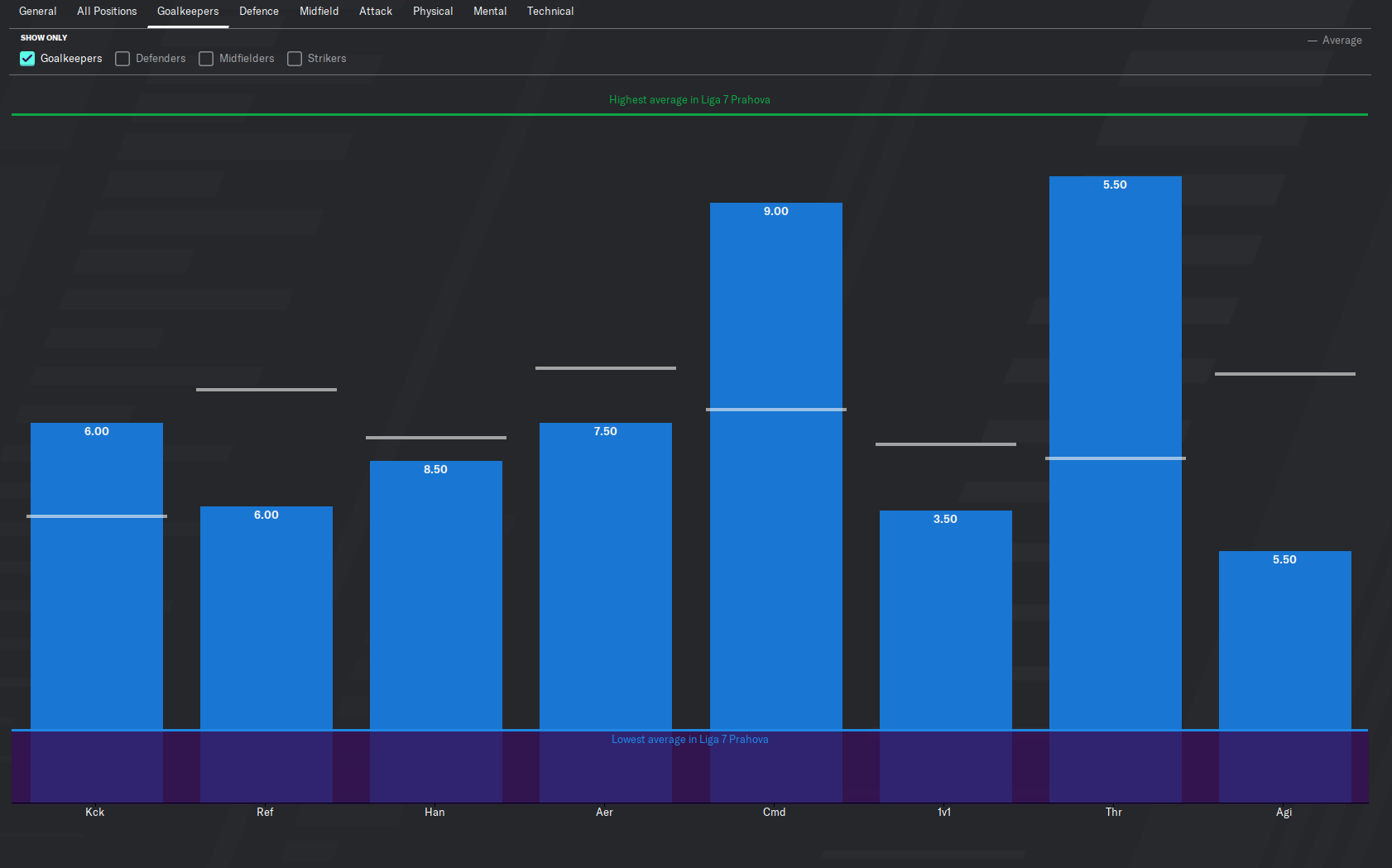Click the 3.50 value label
This screenshot has height=868, width=1392.
point(945,520)
